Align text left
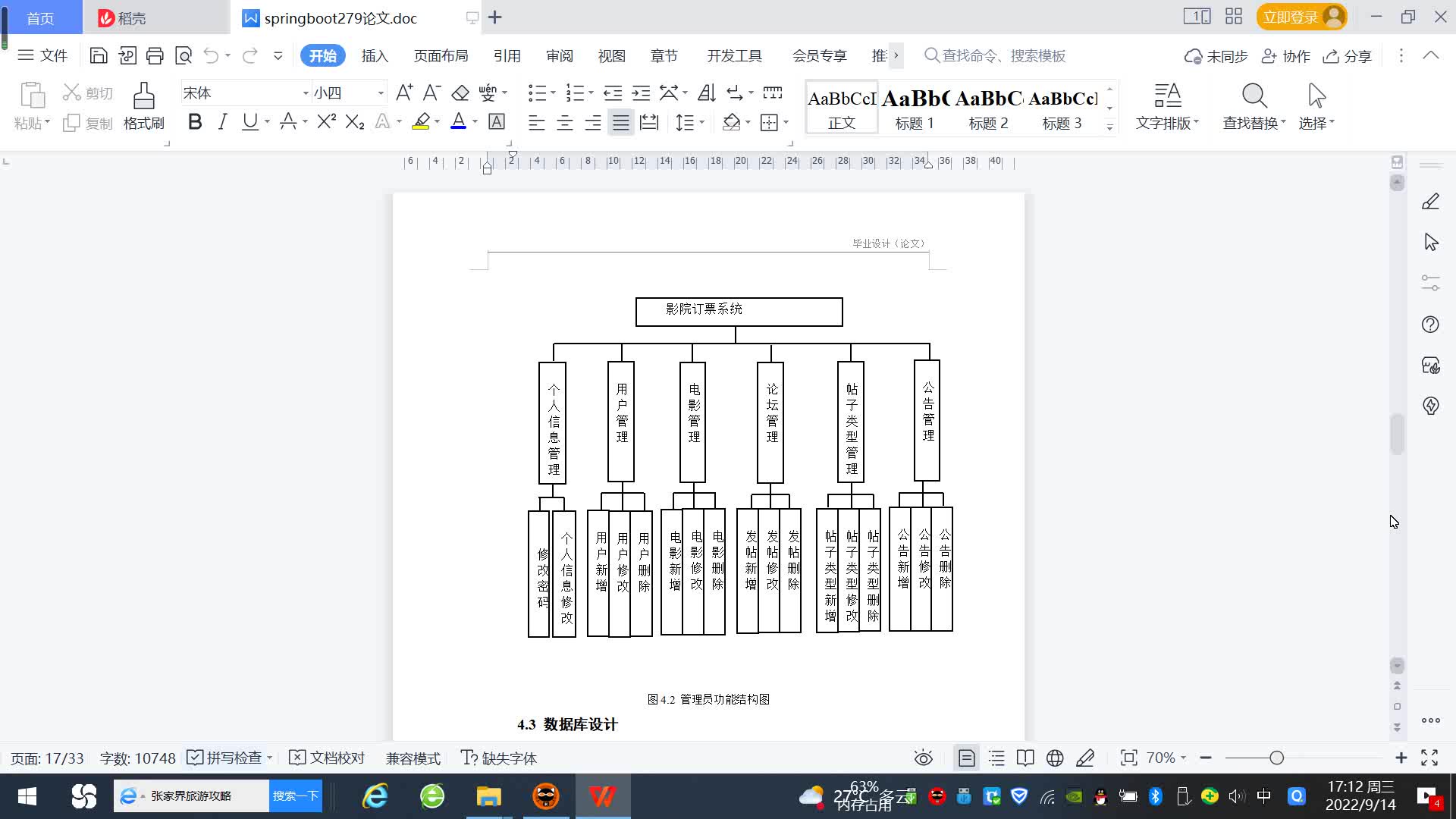Viewport: 1456px width, 819px height. (536, 122)
